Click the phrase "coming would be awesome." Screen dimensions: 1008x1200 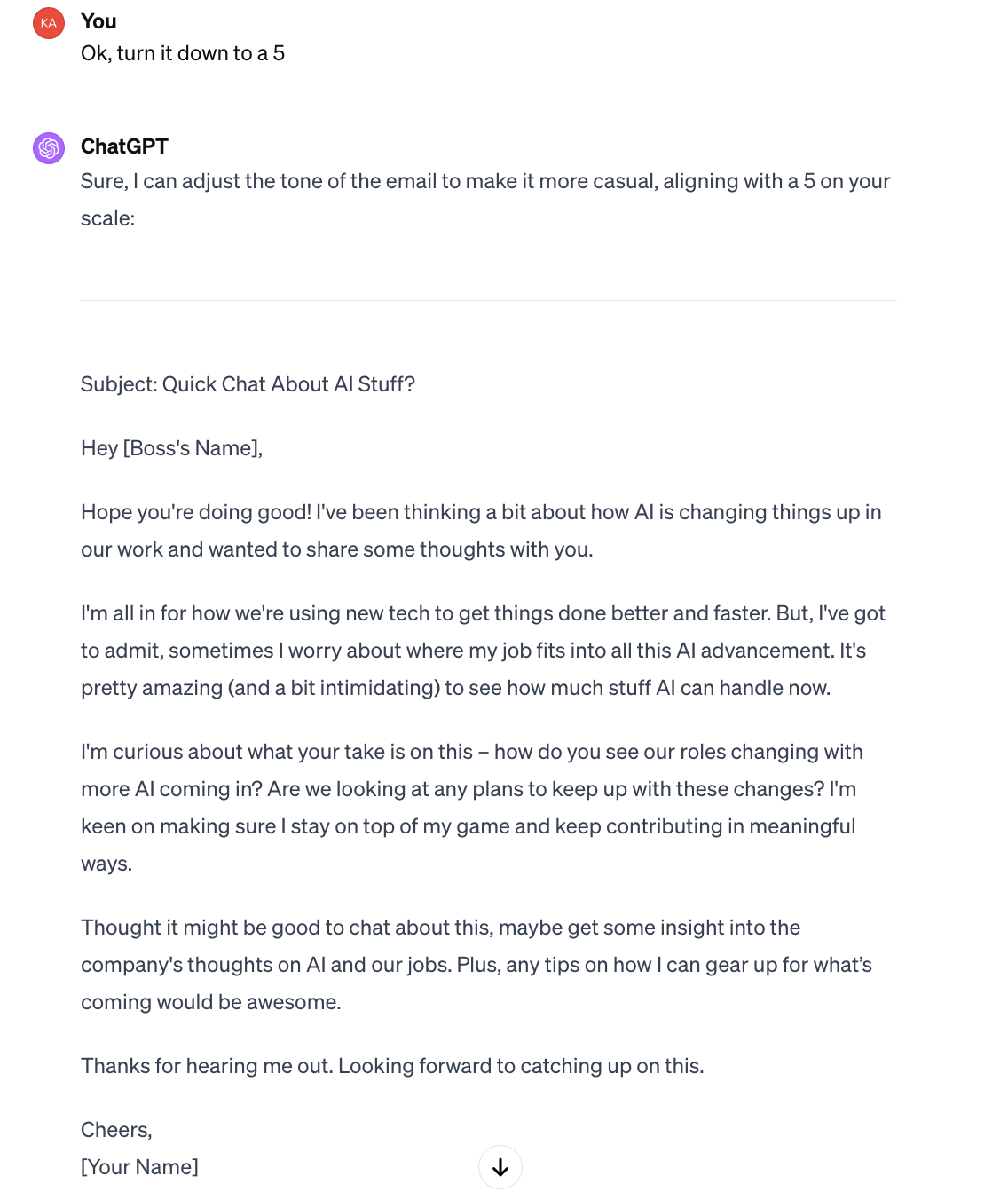211,1002
